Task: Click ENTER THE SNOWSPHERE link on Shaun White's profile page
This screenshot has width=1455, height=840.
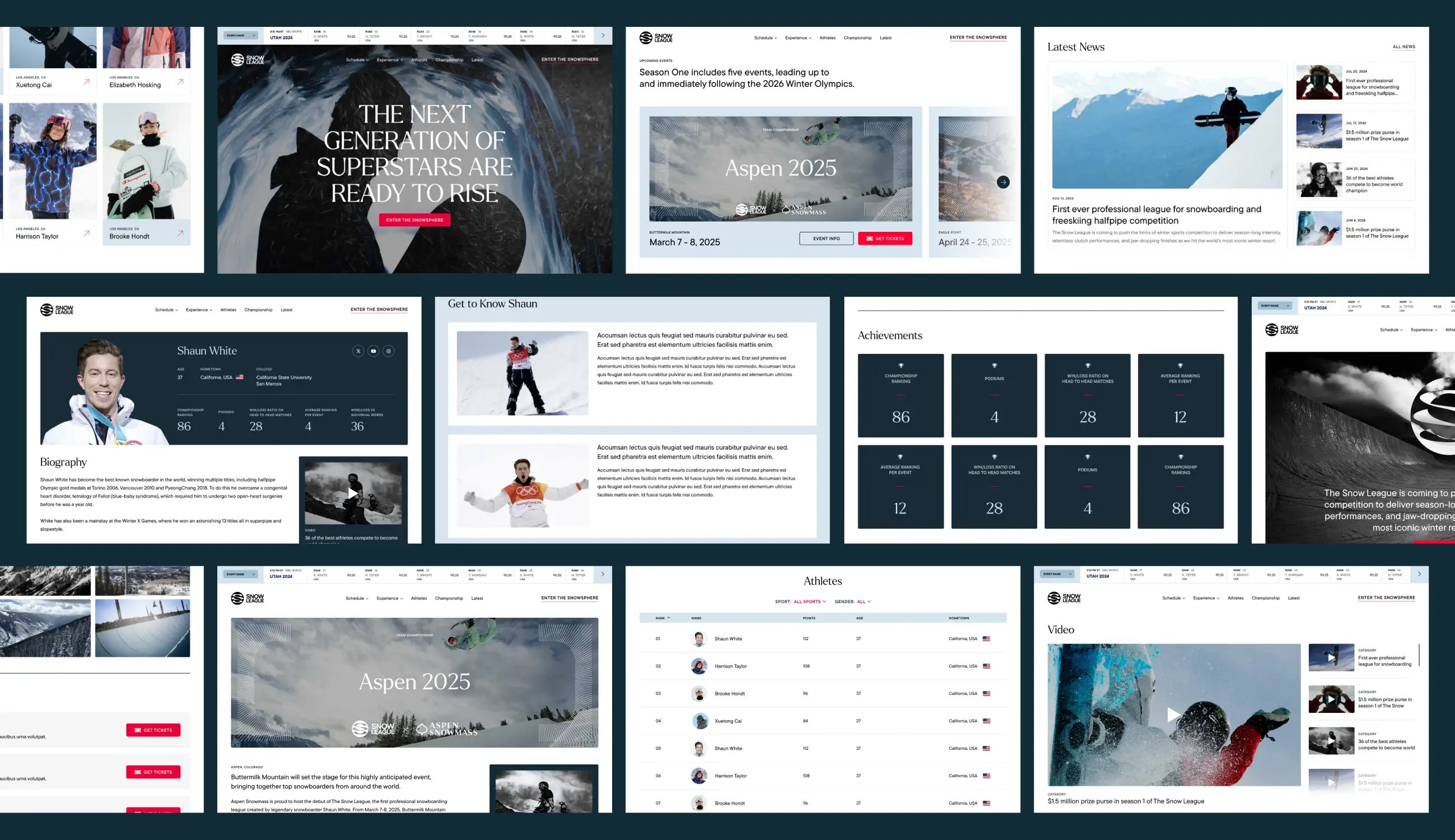Action: pos(379,310)
